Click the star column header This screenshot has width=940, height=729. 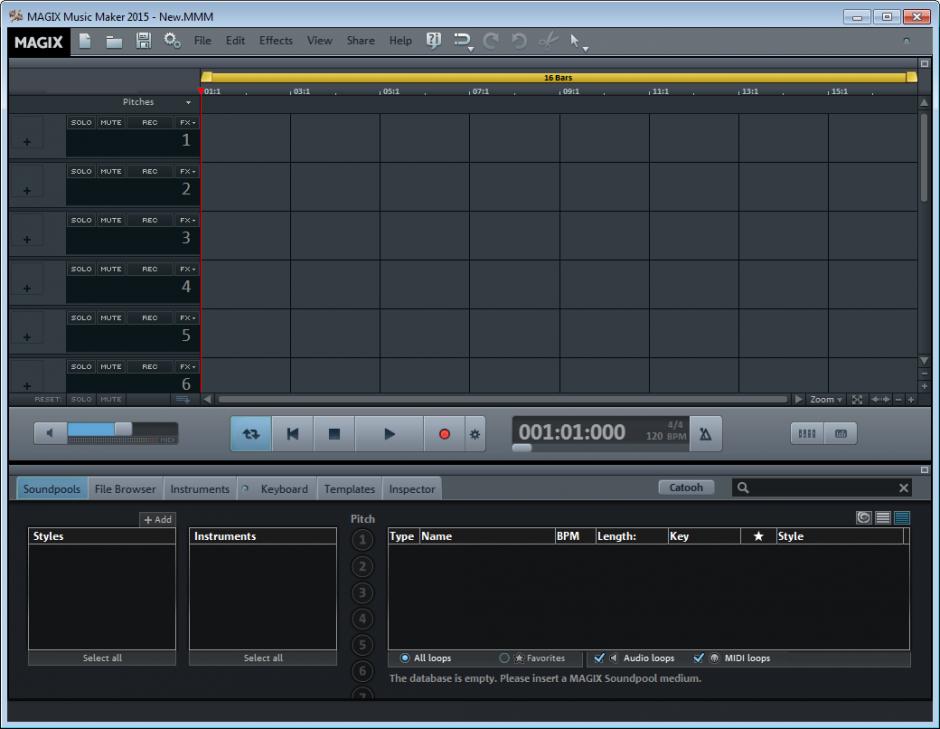click(758, 536)
